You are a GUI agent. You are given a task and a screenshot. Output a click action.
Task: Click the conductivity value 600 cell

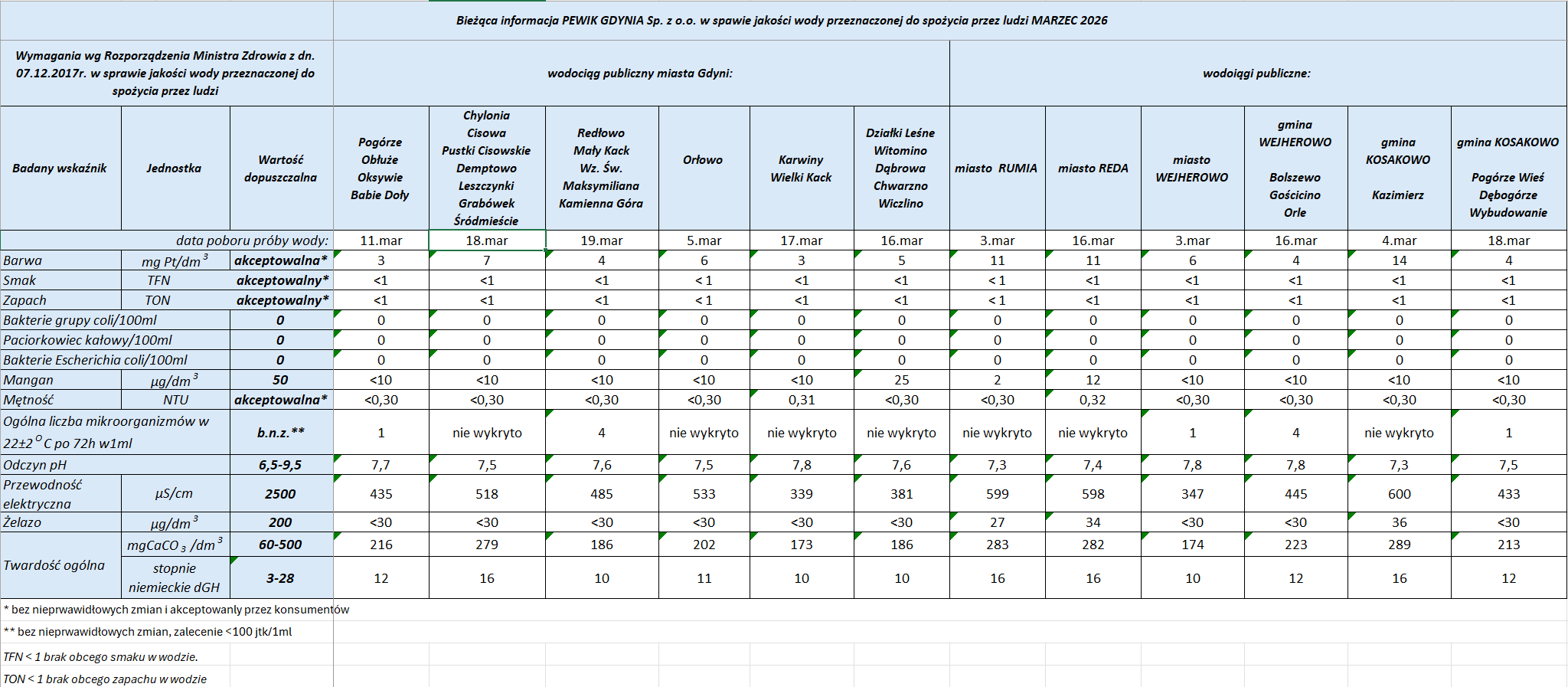coord(1399,494)
